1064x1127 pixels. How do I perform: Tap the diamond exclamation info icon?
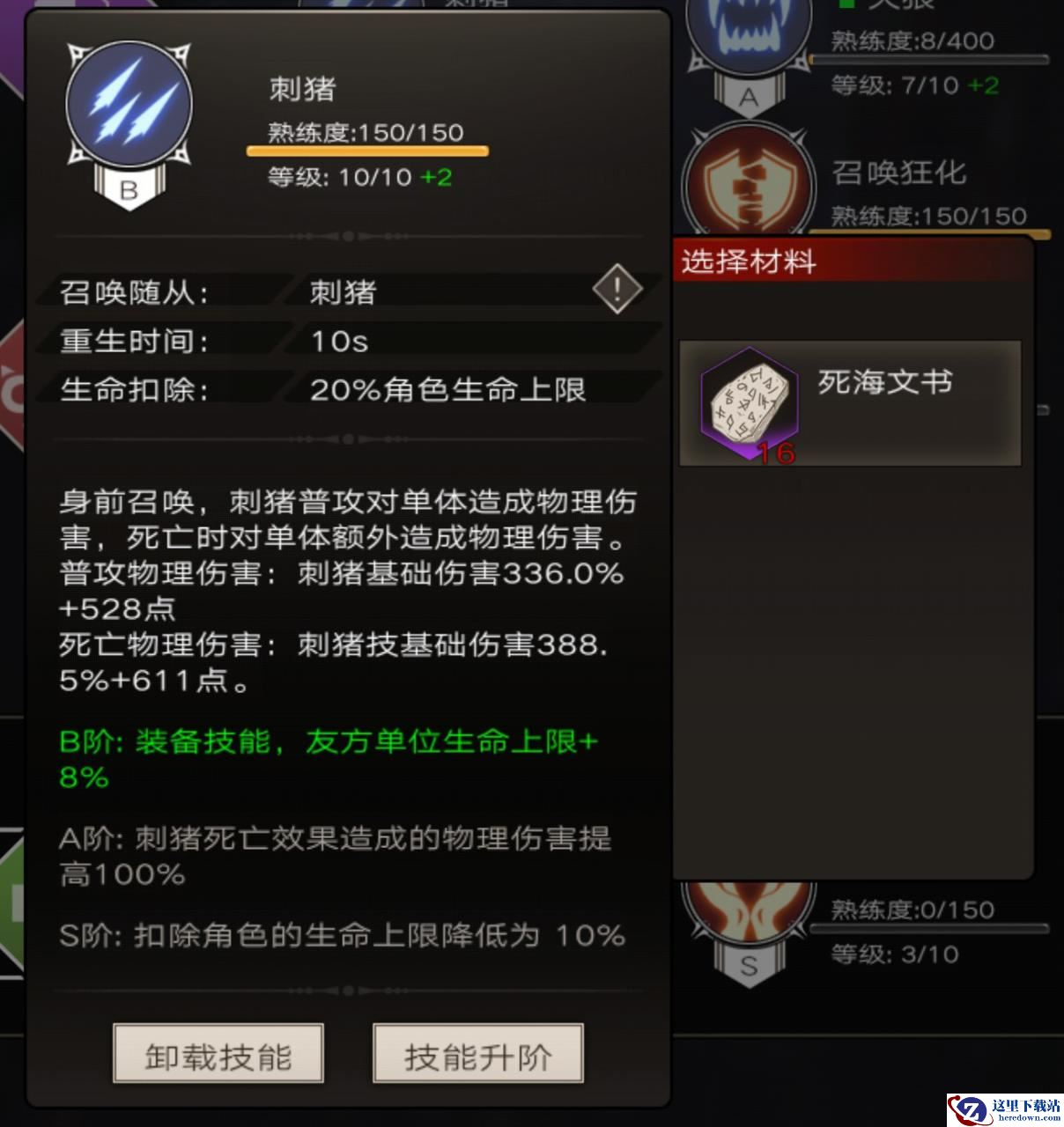(x=617, y=288)
